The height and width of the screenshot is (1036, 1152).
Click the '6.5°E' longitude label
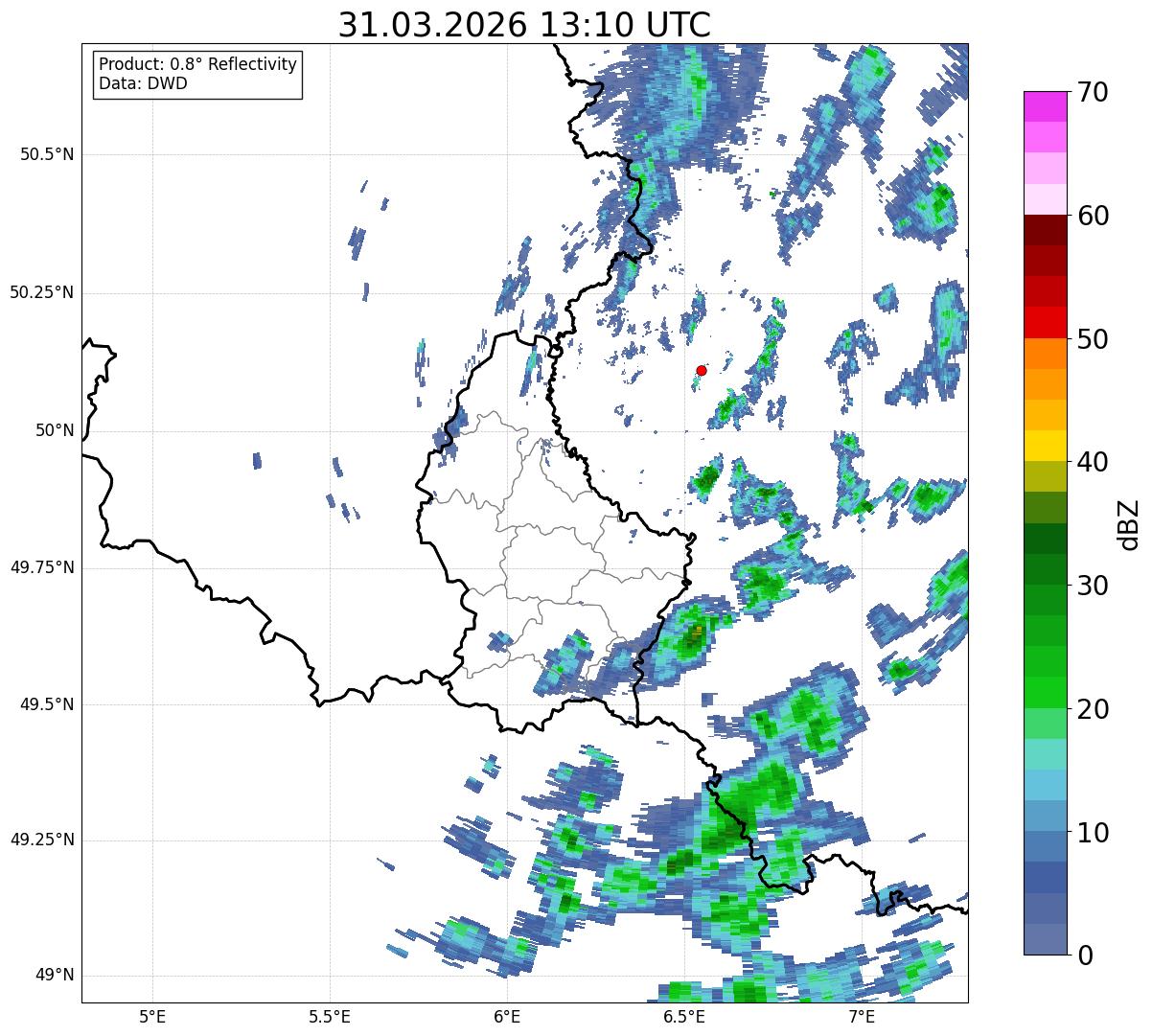click(684, 1016)
